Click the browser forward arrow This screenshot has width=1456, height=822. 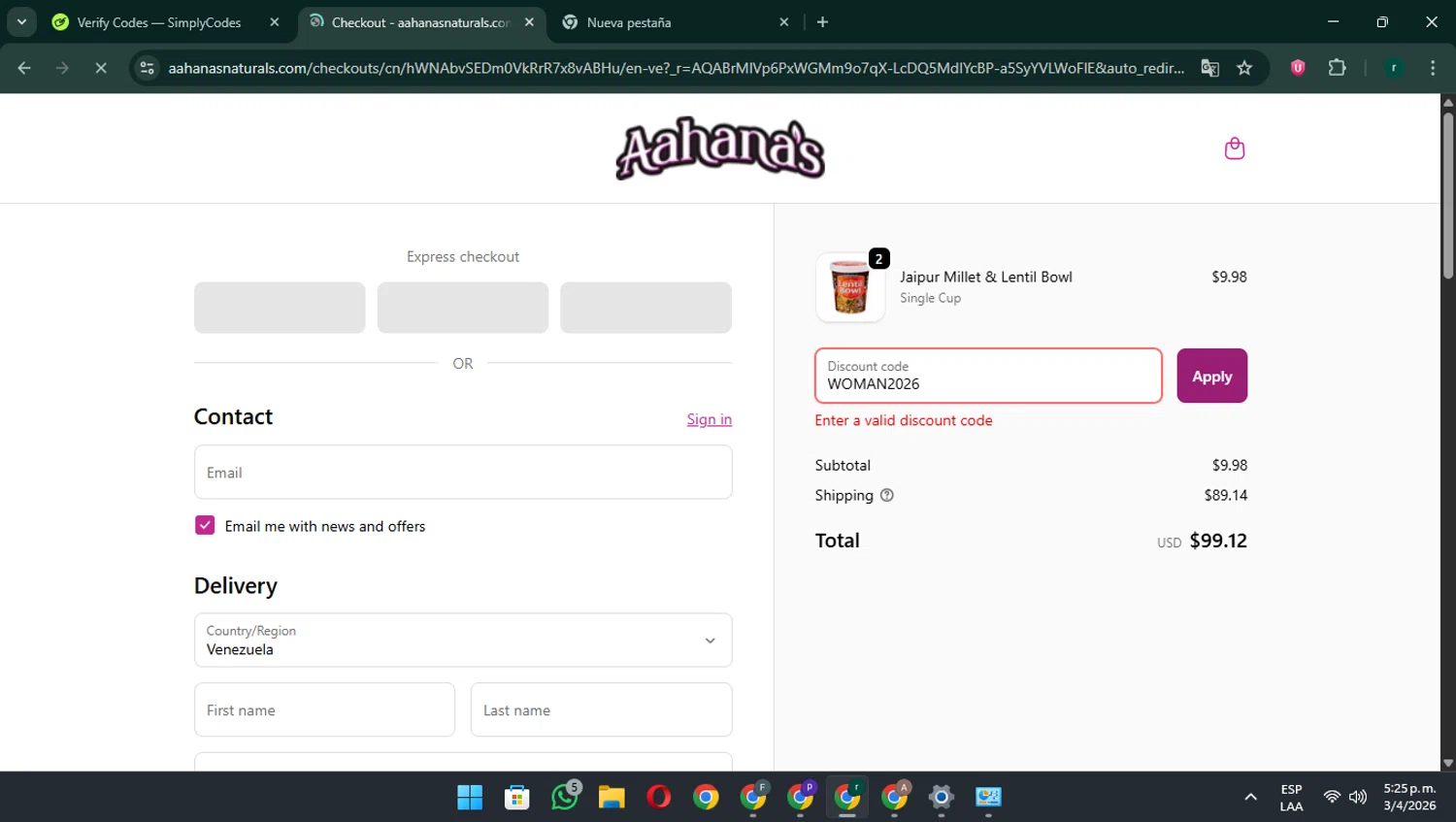click(x=62, y=68)
